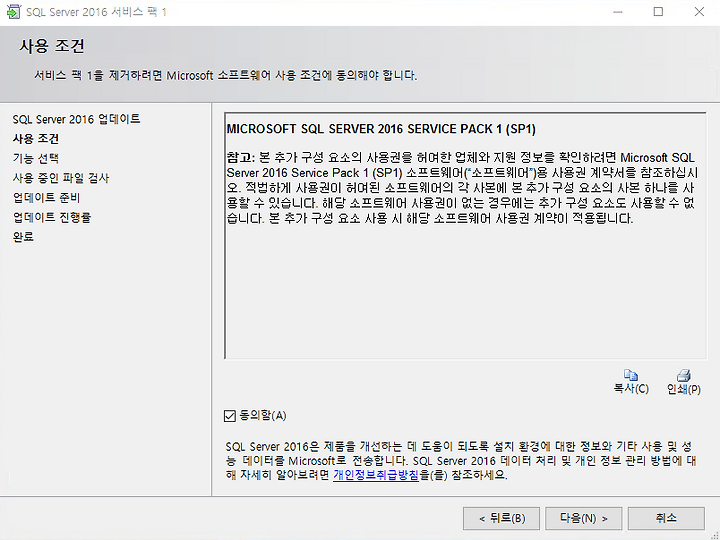The width and height of the screenshot is (720, 540).
Task: Select '사용 조건' step in sidebar
Action: (36, 139)
